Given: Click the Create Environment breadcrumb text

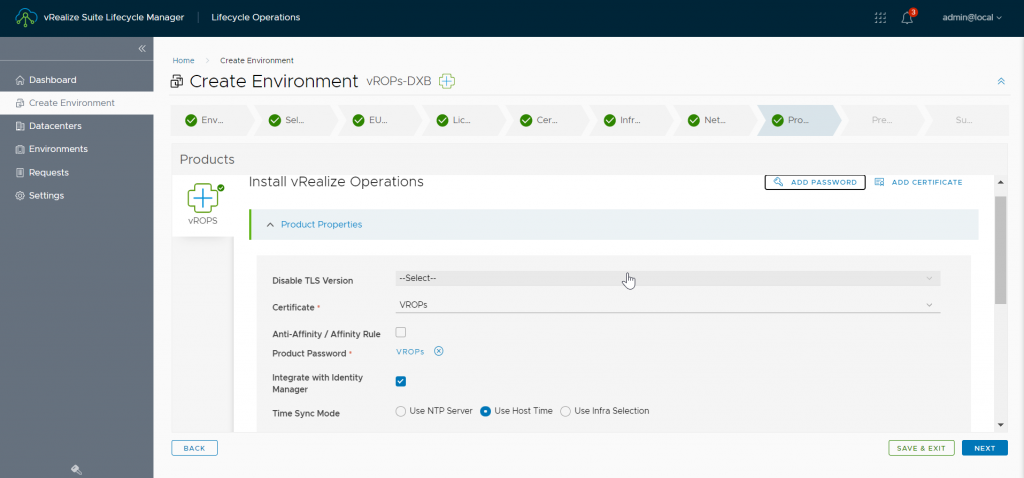Looking at the screenshot, I should pyautogui.click(x=257, y=60).
